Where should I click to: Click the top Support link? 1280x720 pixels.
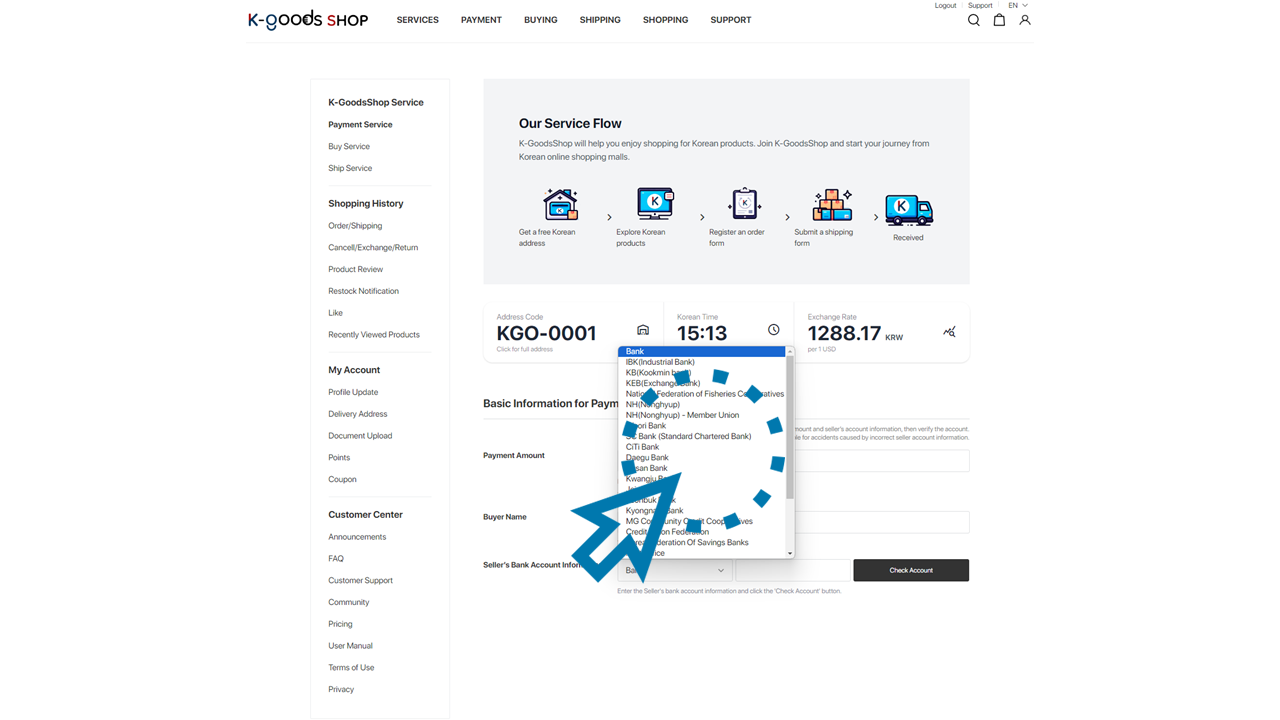click(980, 5)
